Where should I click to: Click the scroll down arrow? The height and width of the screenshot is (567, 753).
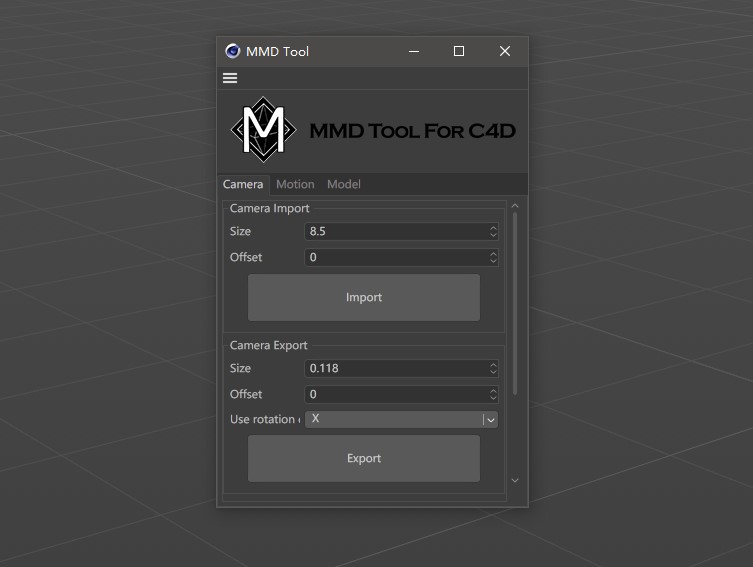click(515, 480)
